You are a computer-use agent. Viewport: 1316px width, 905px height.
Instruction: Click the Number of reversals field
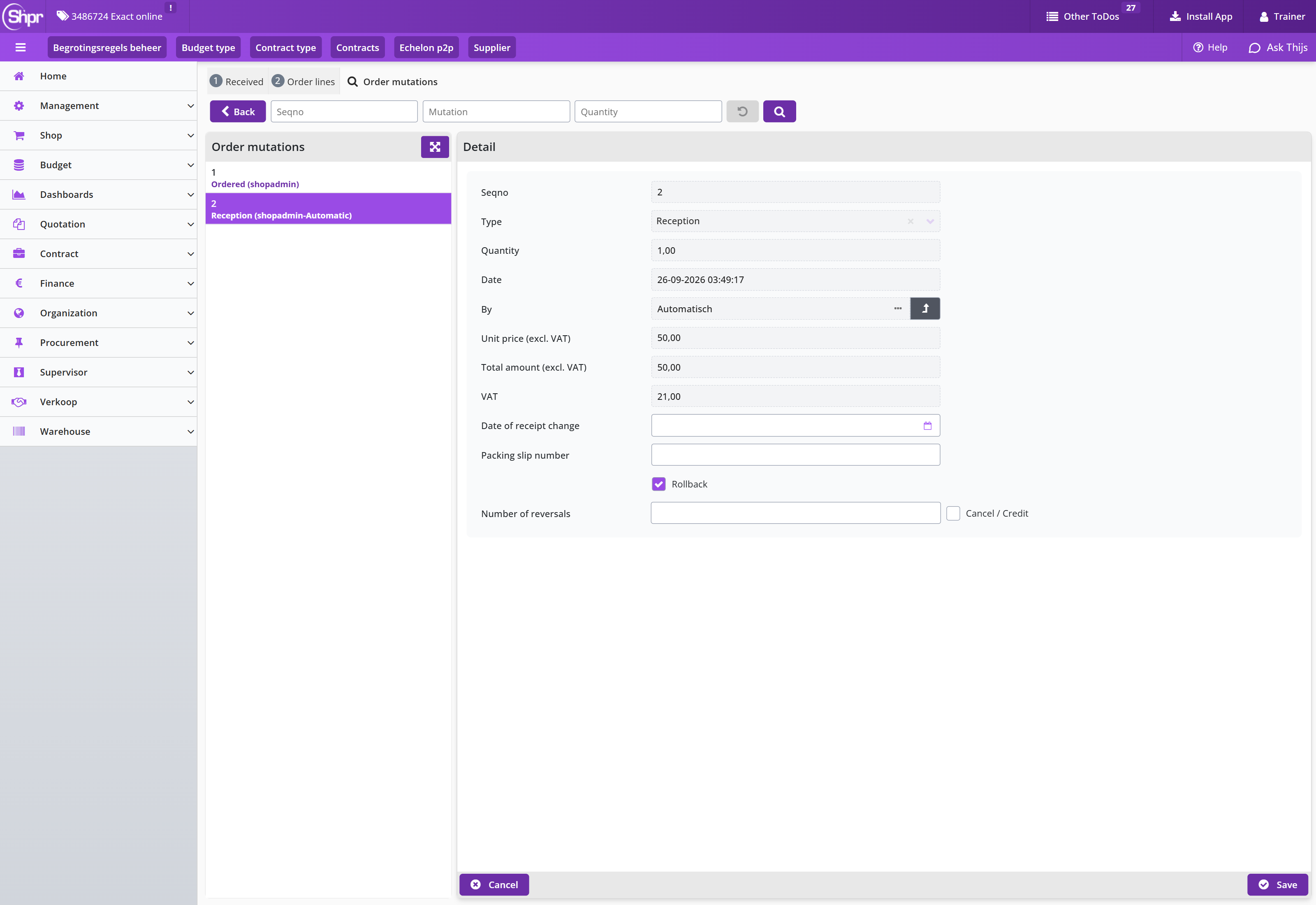795,513
